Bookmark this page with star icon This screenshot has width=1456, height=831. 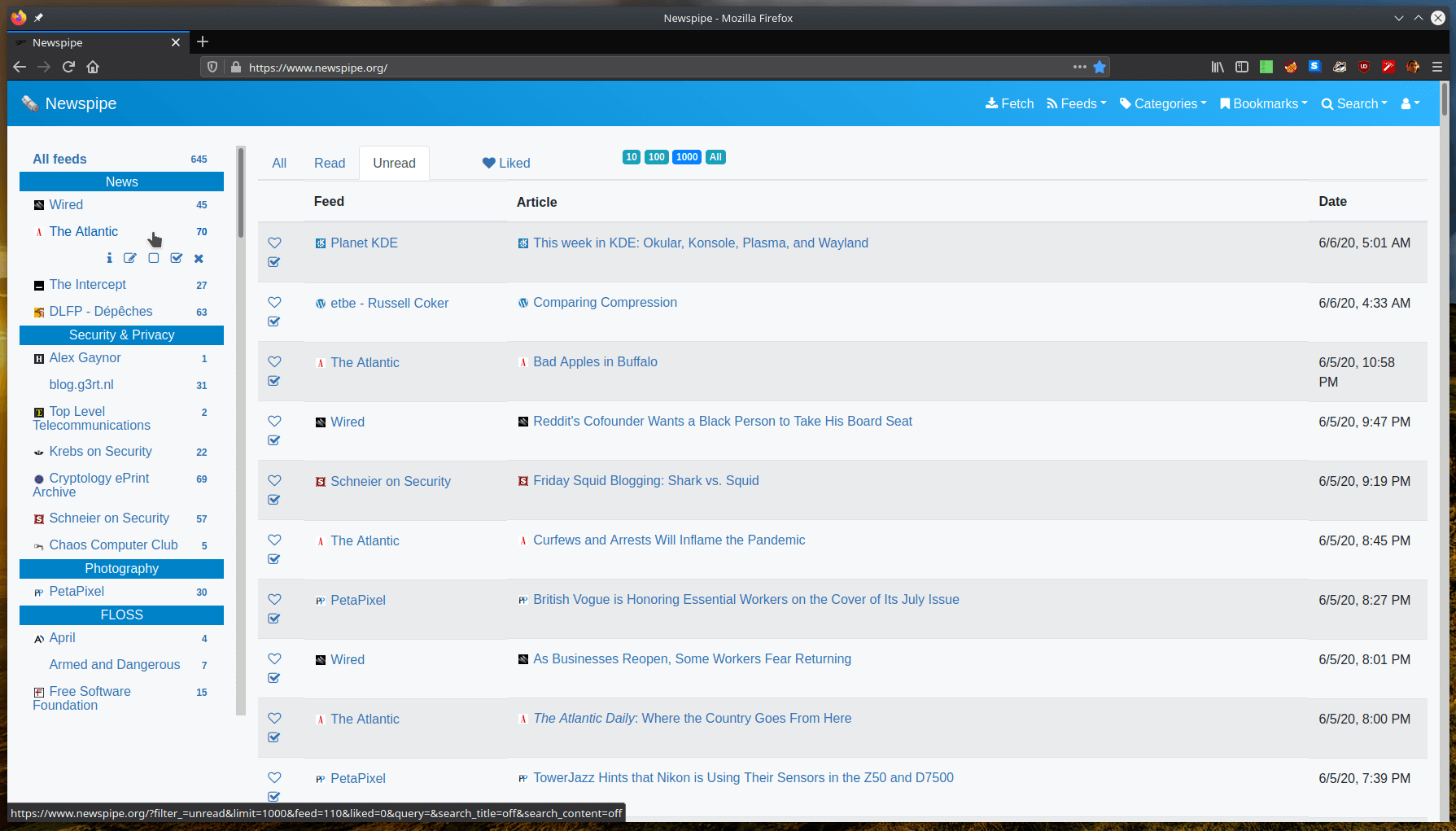(1100, 67)
